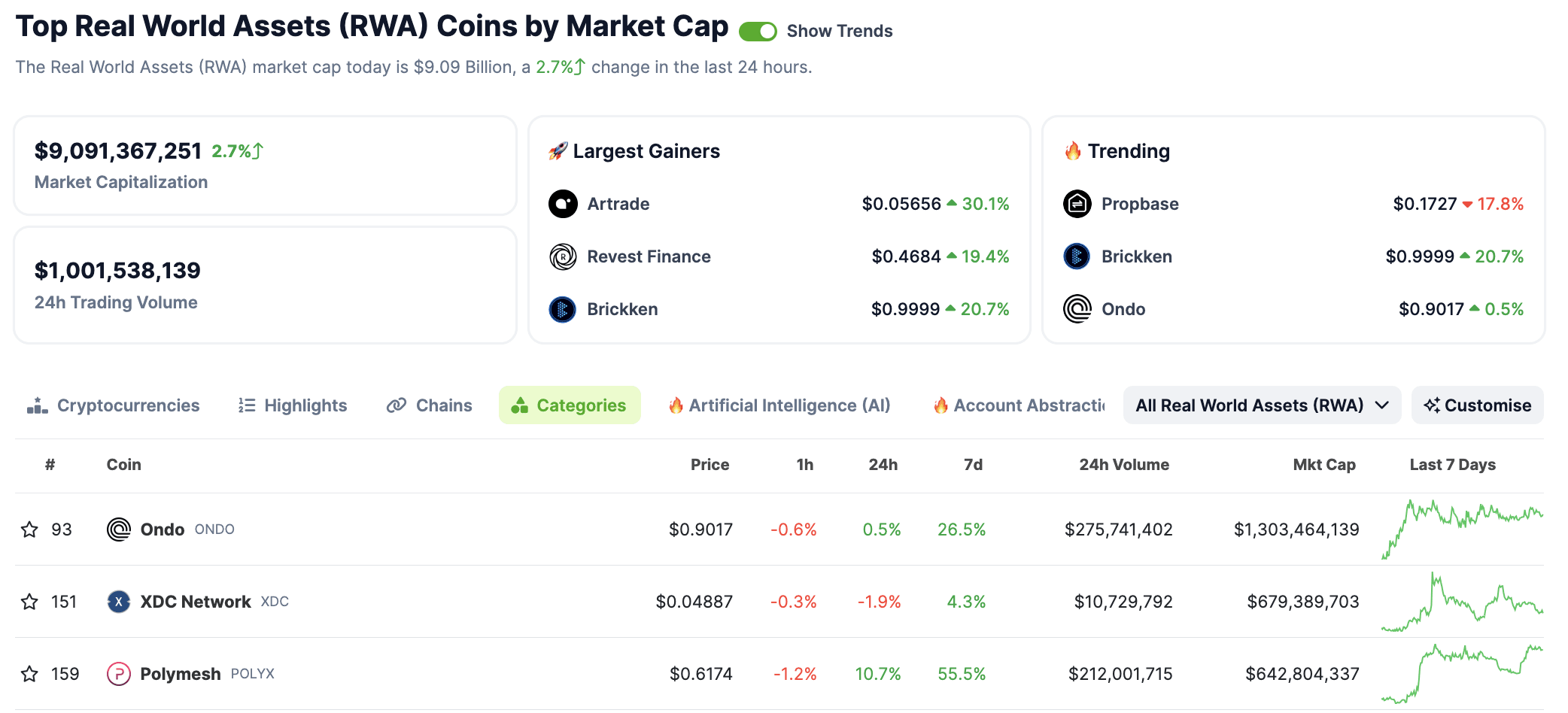Click the Propbase logo under Trending
The height and width of the screenshot is (713, 1568).
pos(1077,204)
